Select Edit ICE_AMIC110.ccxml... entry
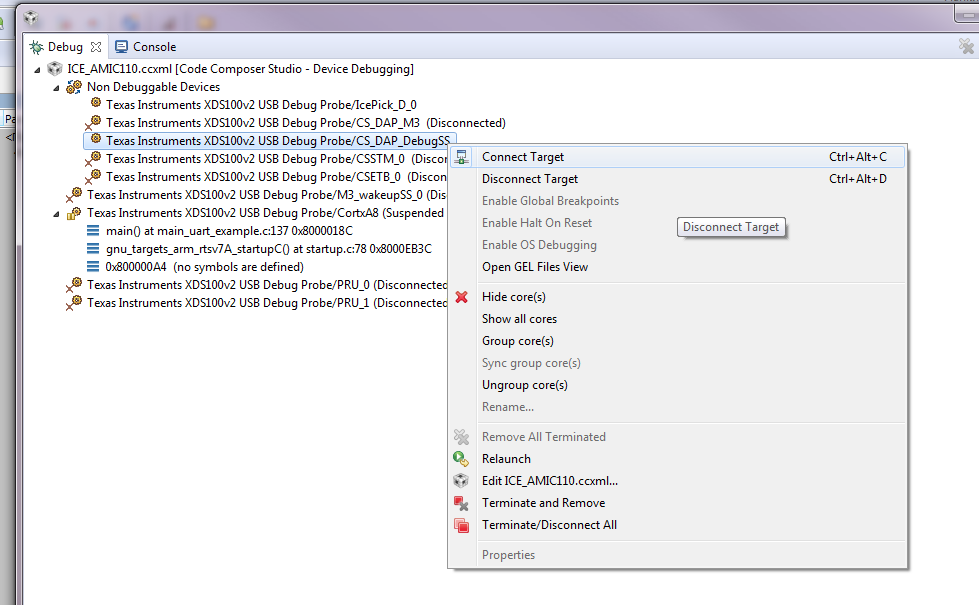This screenshot has height=605, width=979. point(677,481)
